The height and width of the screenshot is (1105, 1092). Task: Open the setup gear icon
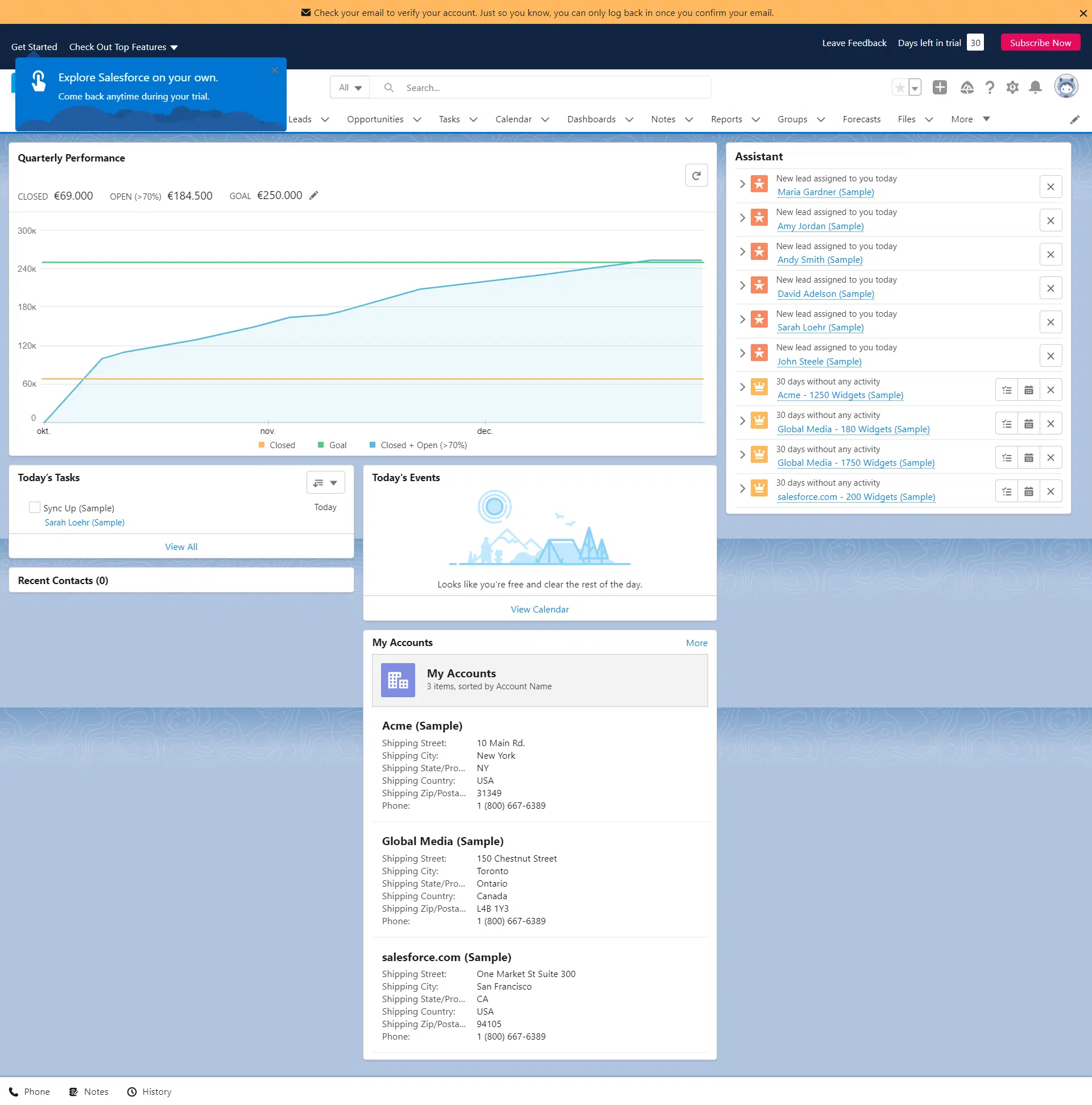click(x=1012, y=87)
